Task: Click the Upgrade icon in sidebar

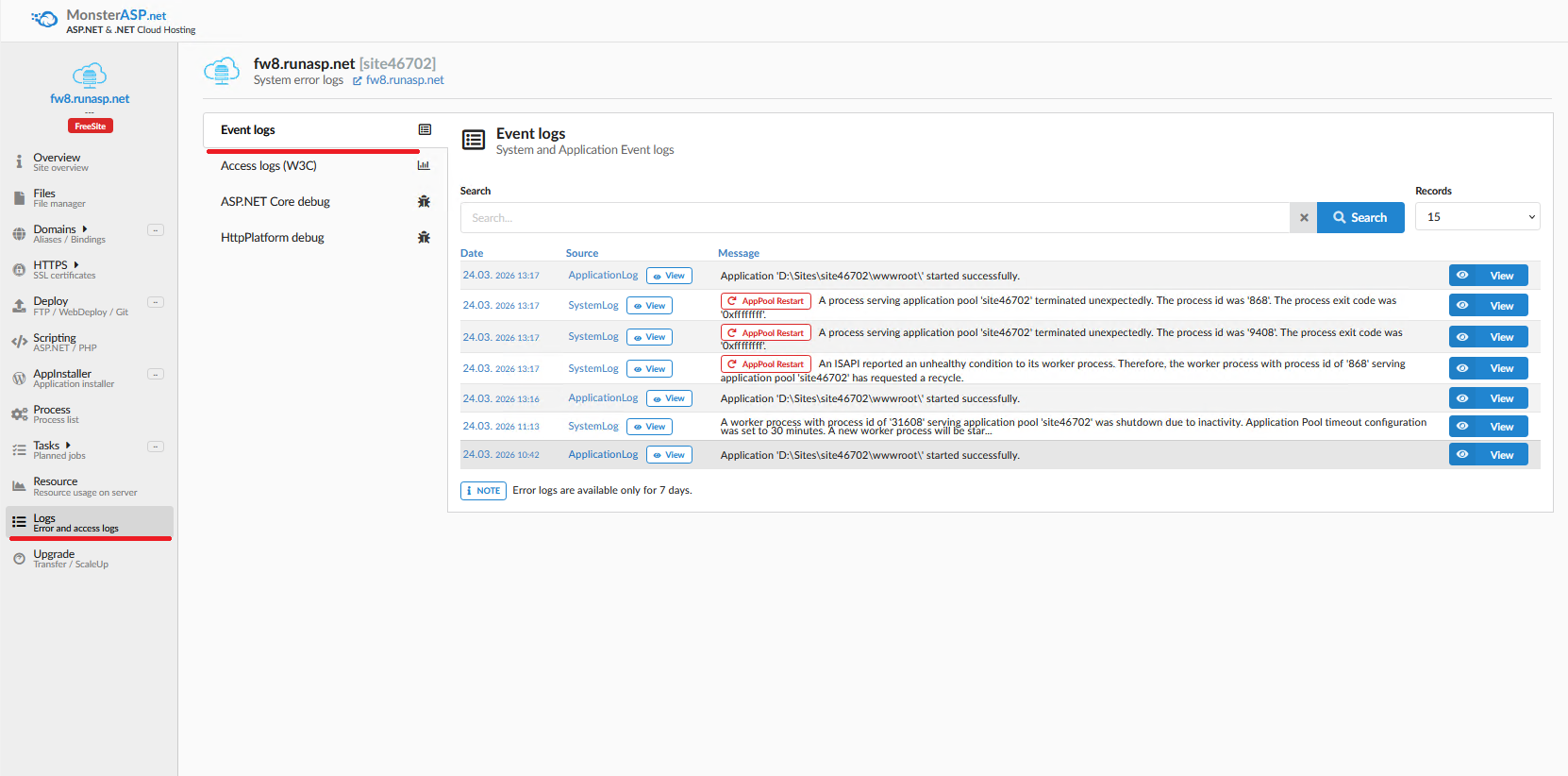Action: tap(19, 559)
